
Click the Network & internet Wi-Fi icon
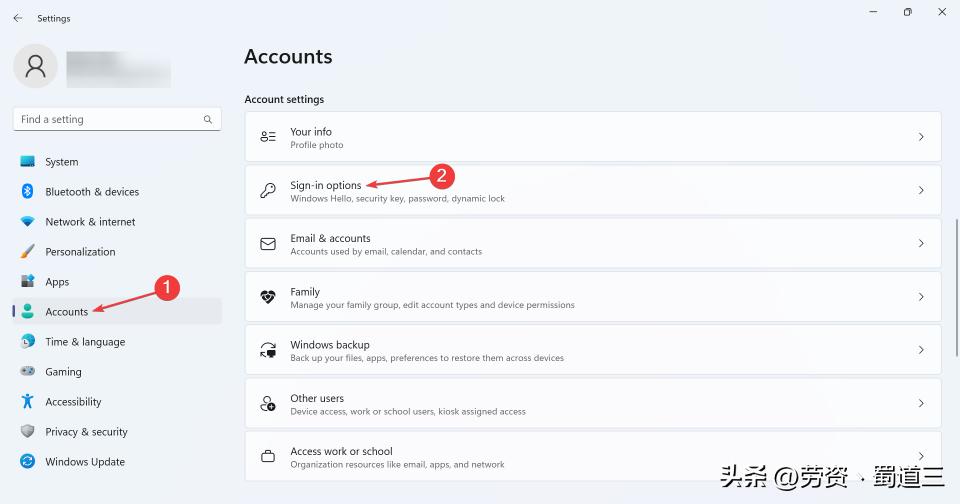(x=28, y=222)
